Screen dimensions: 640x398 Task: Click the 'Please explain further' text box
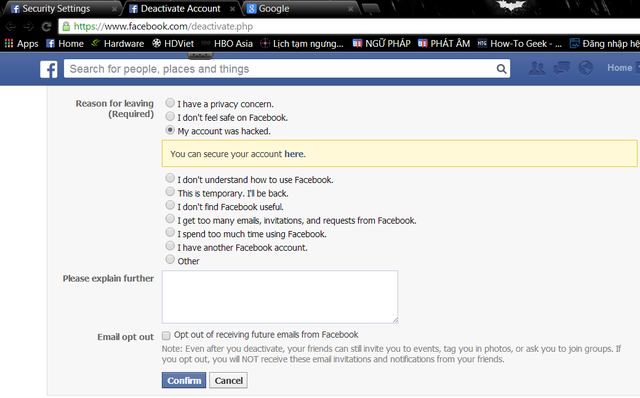coord(280,297)
